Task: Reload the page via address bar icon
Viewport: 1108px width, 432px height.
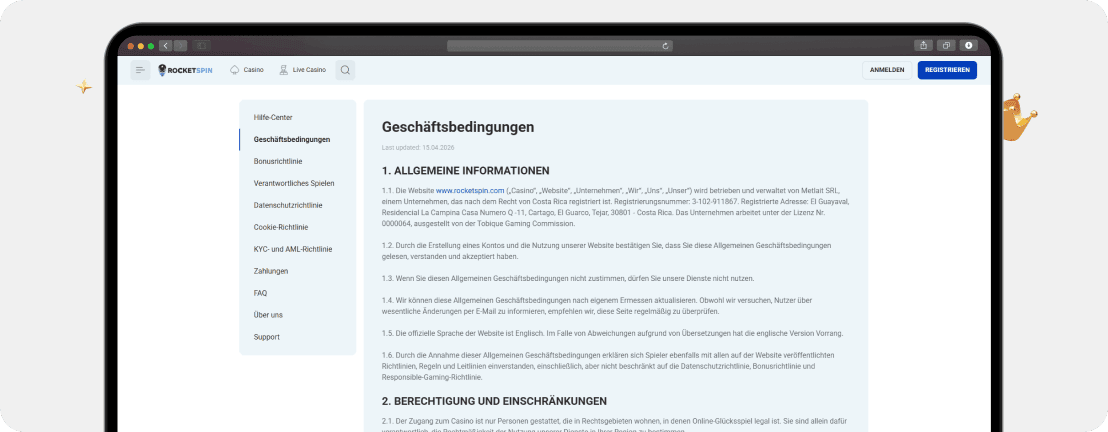Action: pos(665,46)
